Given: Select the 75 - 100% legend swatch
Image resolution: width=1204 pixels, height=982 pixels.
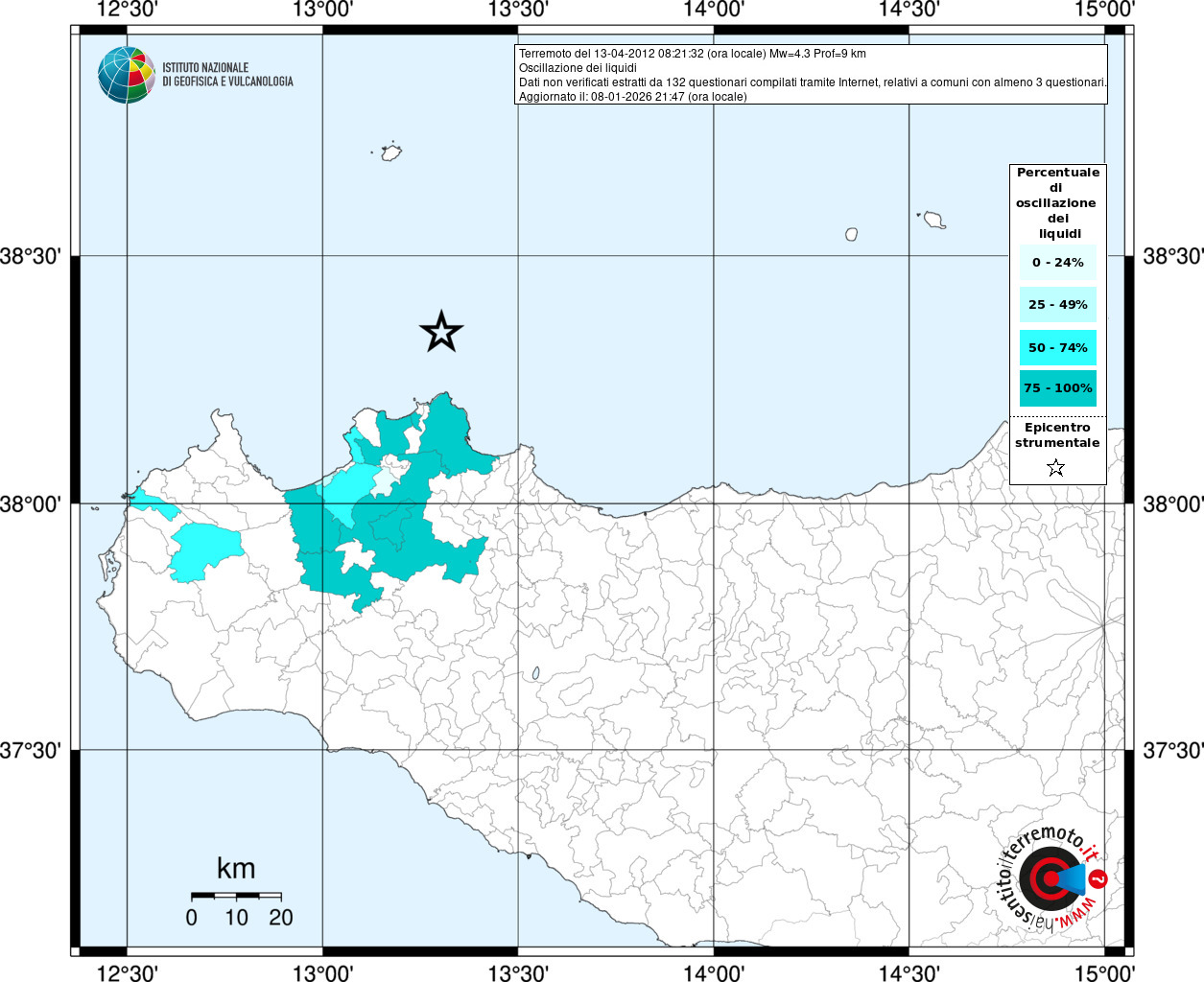Looking at the screenshot, I should 1058,388.
